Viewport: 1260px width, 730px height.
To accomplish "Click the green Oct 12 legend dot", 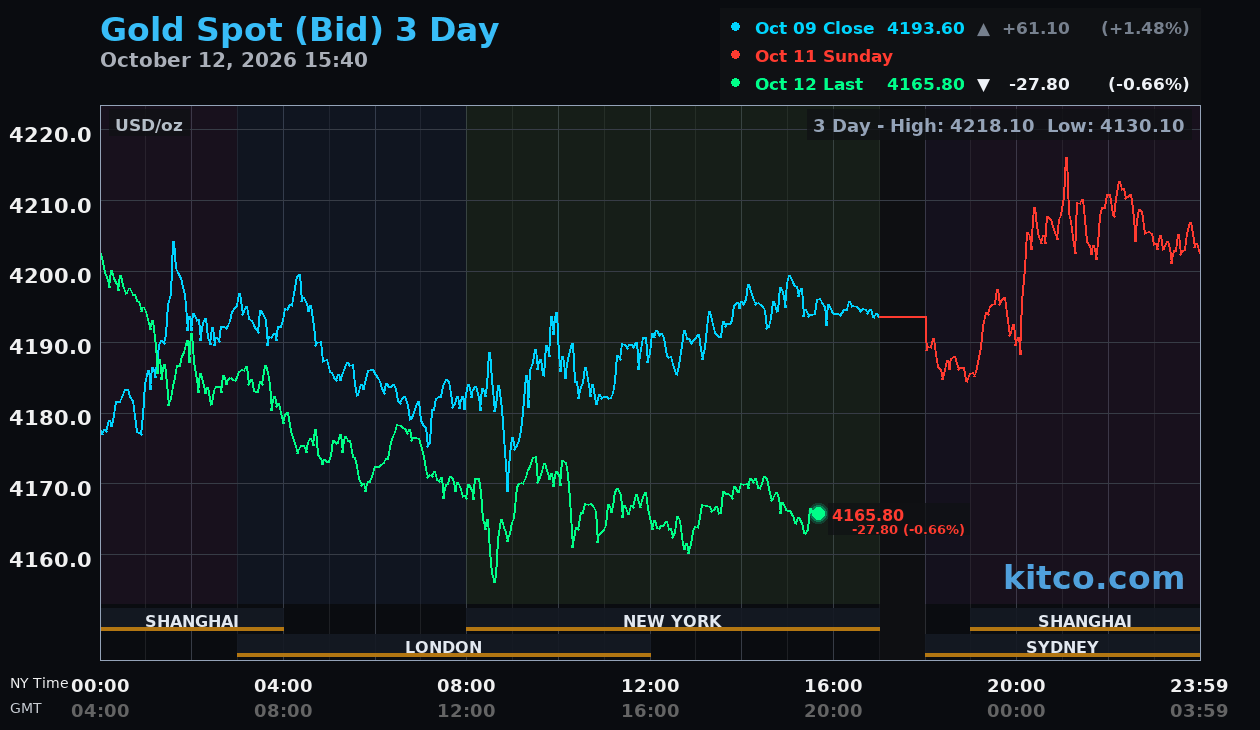I will coord(736,84).
